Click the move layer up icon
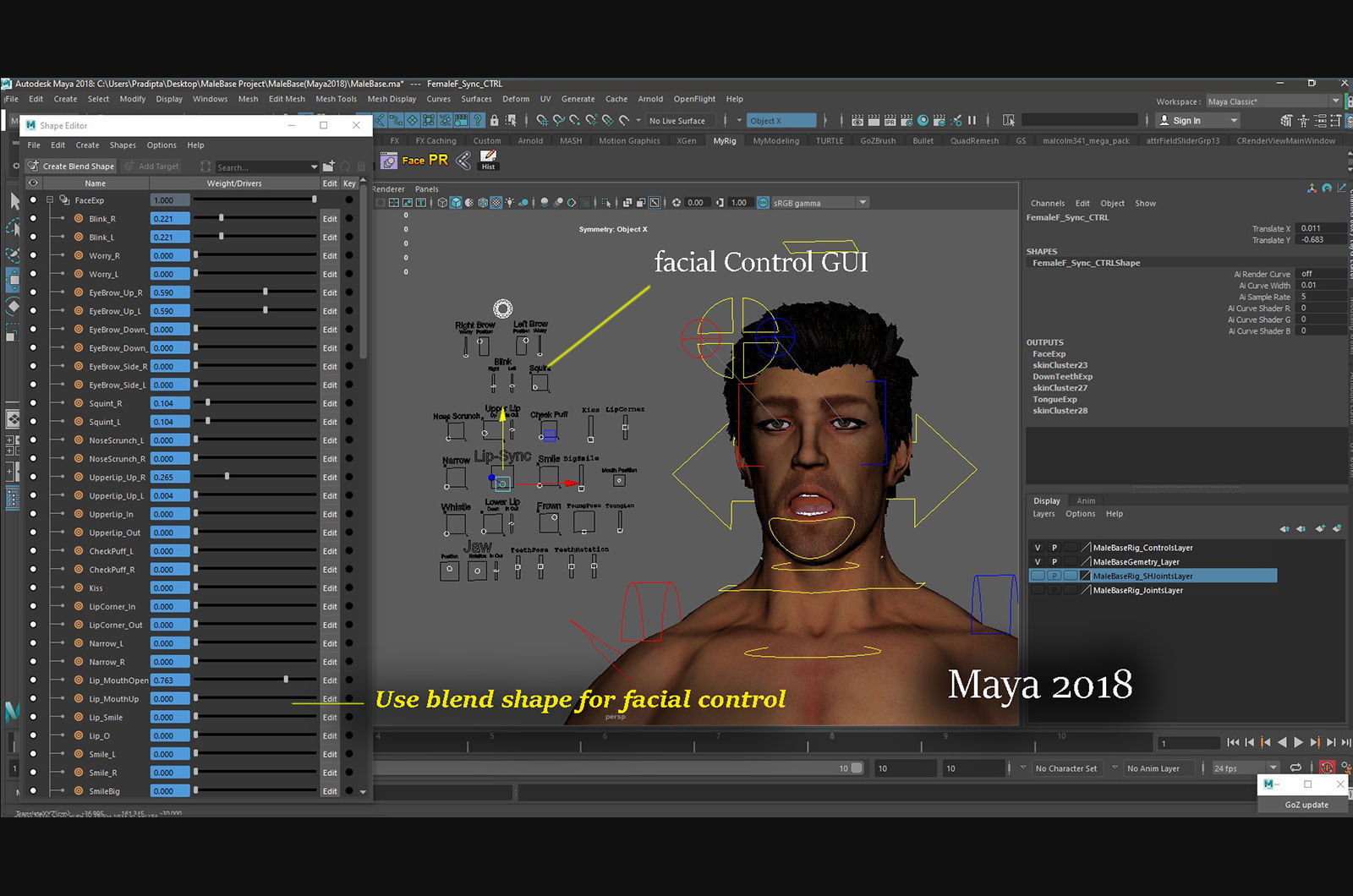The width and height of the screenshot is (1353, 896). tap(1285, 528)
